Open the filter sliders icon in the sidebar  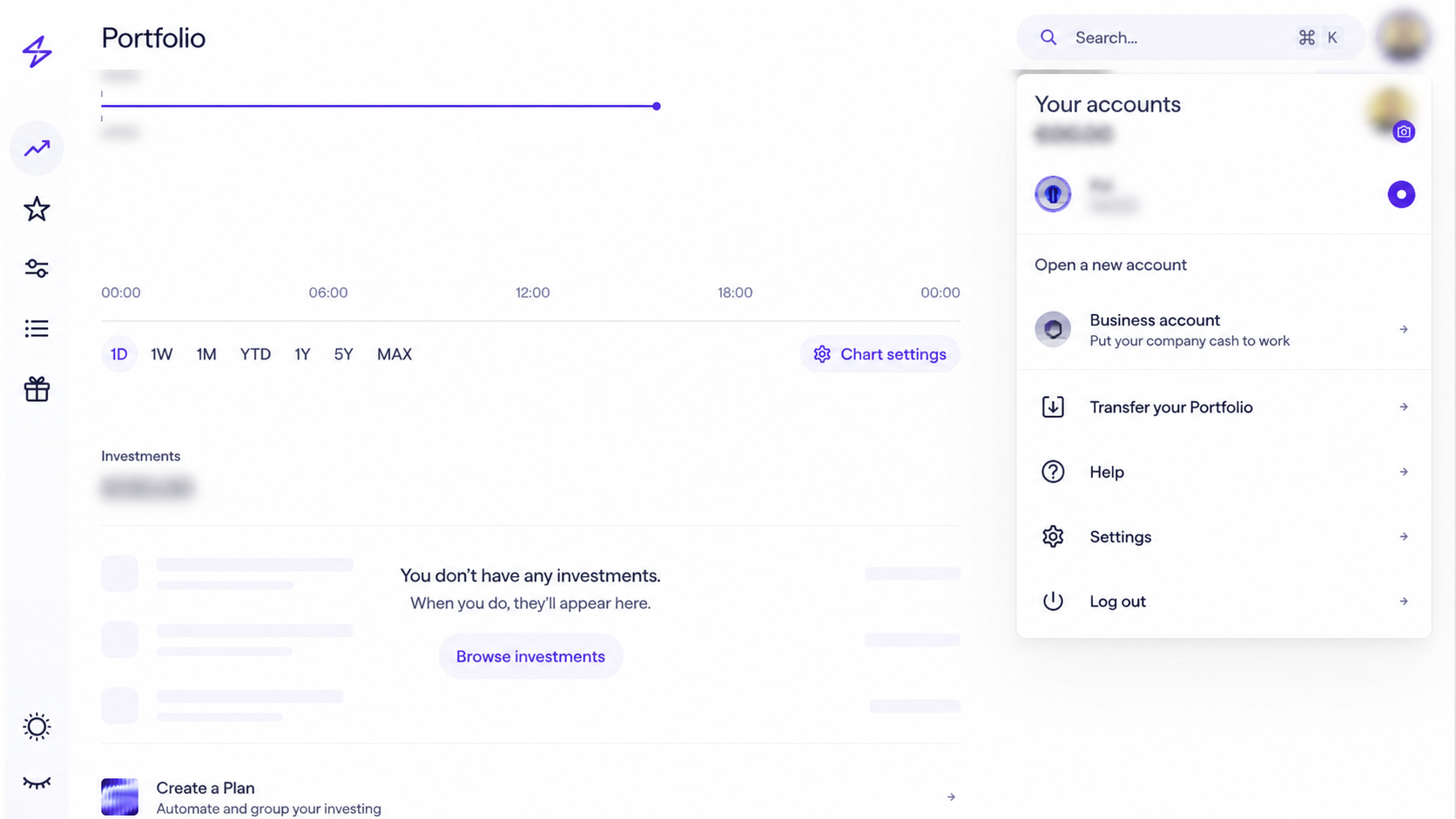(37, 268)
